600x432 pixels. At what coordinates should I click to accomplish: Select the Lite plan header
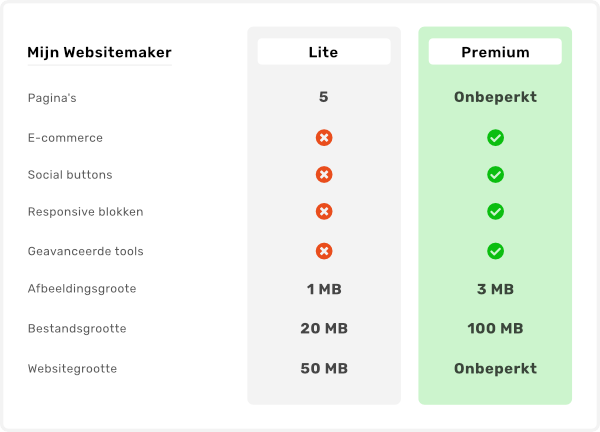click(324, 52)
